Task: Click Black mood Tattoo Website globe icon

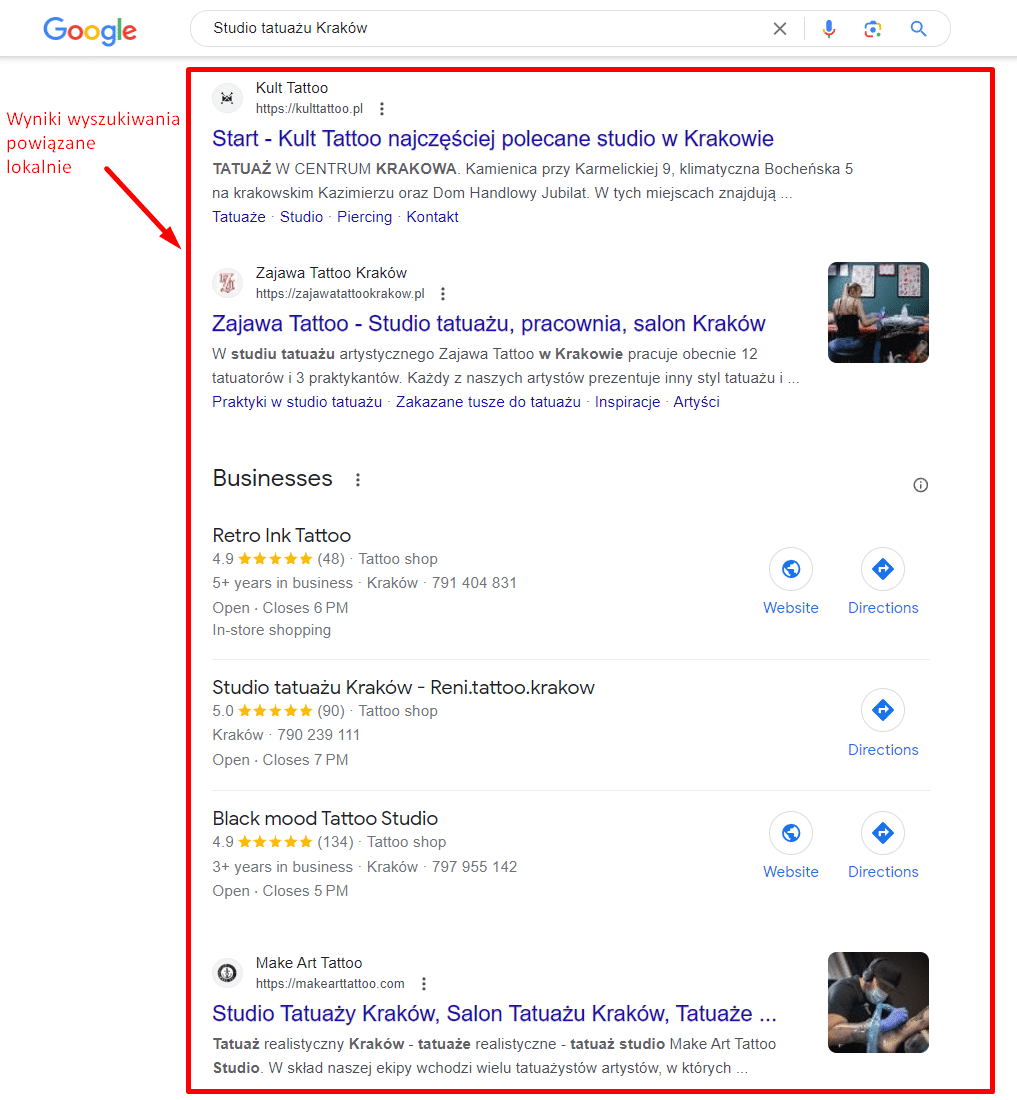Action: click(790, 833)
